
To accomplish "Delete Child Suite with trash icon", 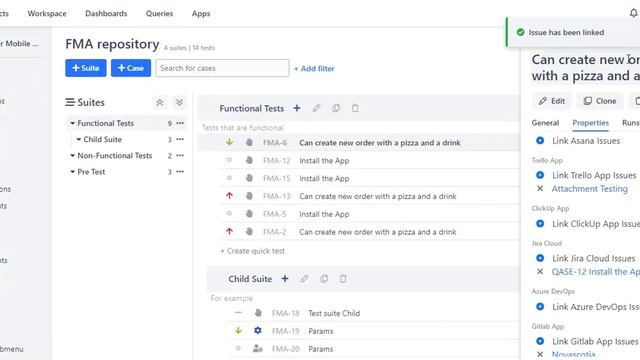I will tap(343, 279).
